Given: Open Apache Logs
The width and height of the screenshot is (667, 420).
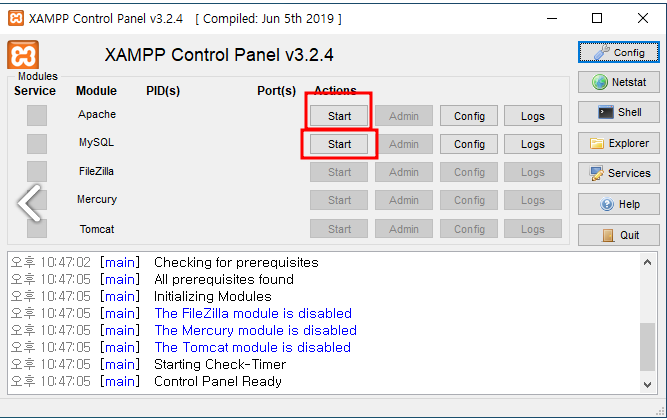Looking at the screenshot, I should point(533,116).
